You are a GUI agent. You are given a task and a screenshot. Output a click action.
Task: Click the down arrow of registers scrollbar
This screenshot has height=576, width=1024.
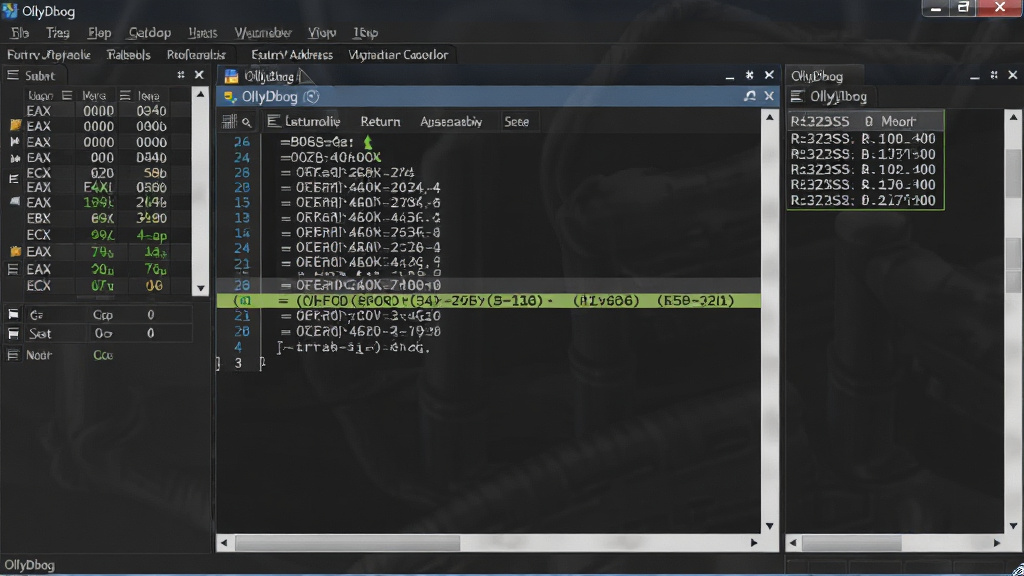coord(200,288)
